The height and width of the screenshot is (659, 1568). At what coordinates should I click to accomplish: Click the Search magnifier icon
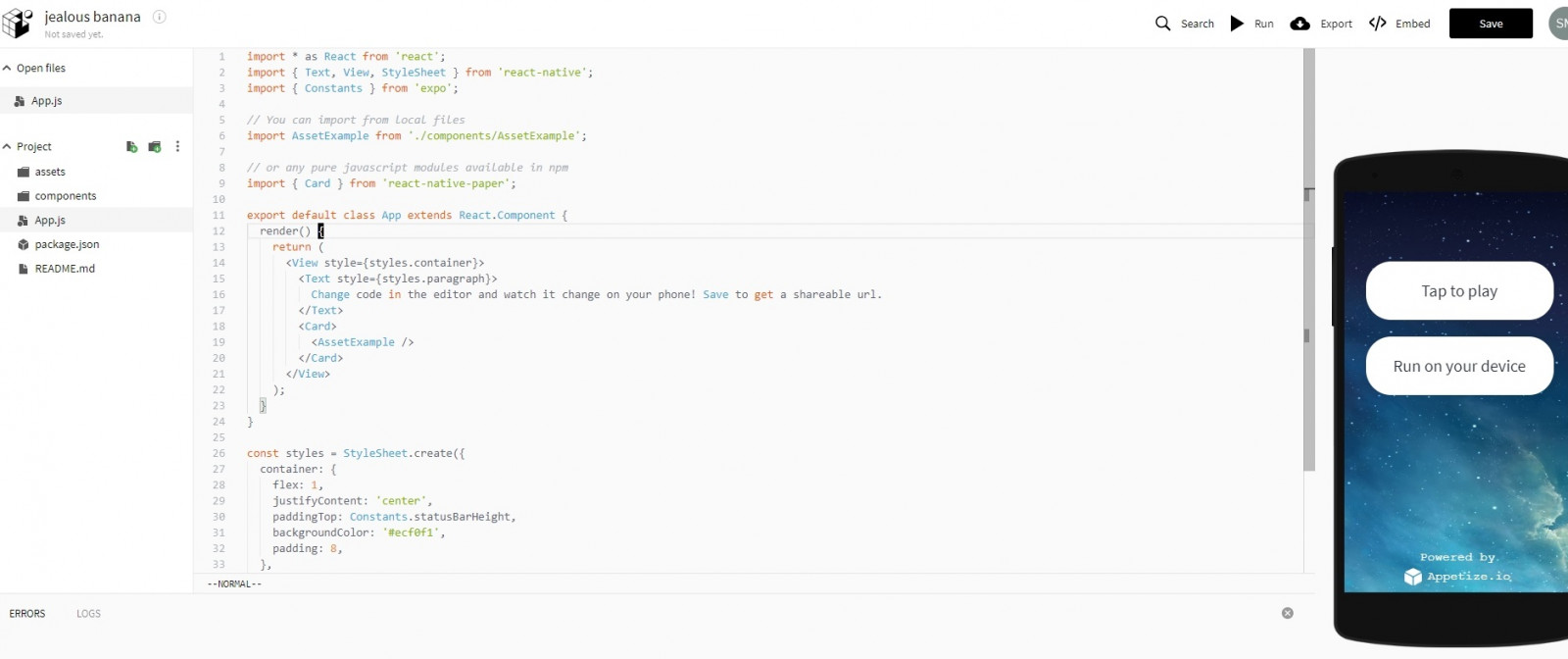tap(1162, 24)
